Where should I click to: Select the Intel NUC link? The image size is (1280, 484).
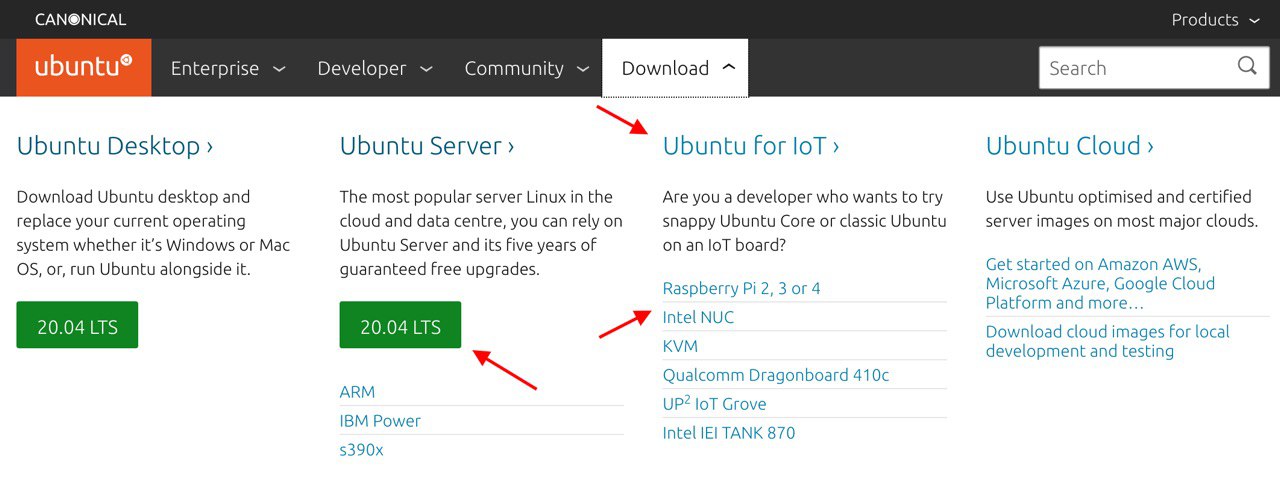(x=698, y=317)
